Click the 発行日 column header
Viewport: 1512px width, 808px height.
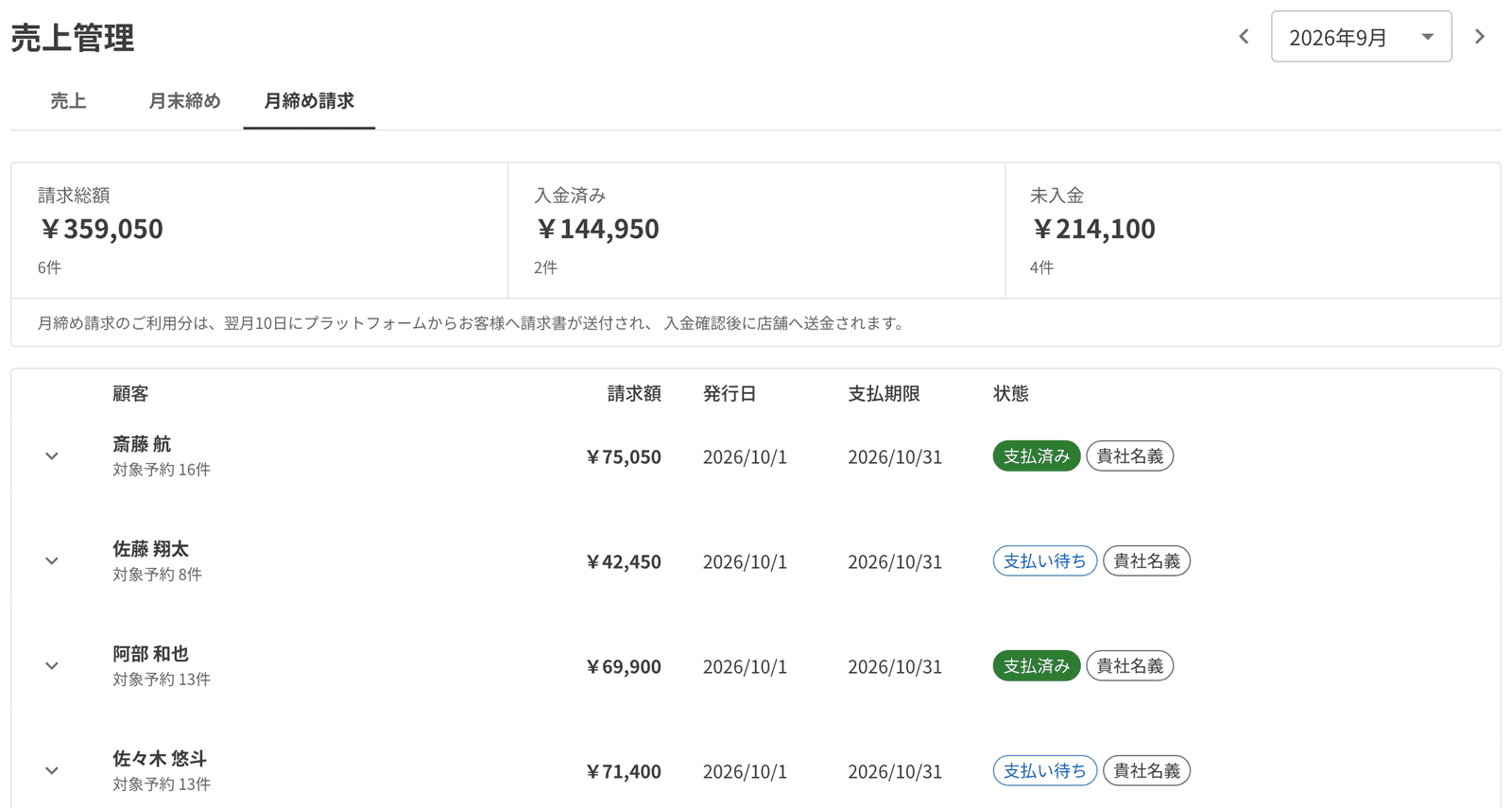730,394
